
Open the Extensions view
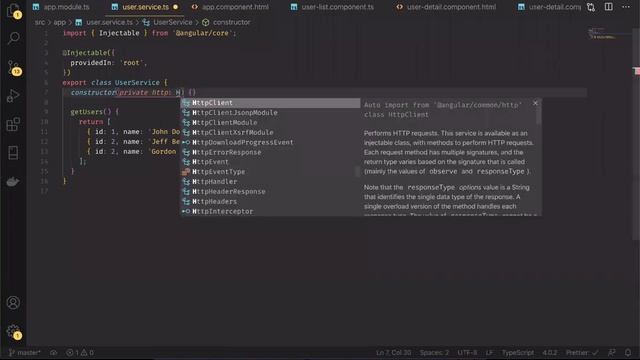pyautogui.click(x=13, y=124)
